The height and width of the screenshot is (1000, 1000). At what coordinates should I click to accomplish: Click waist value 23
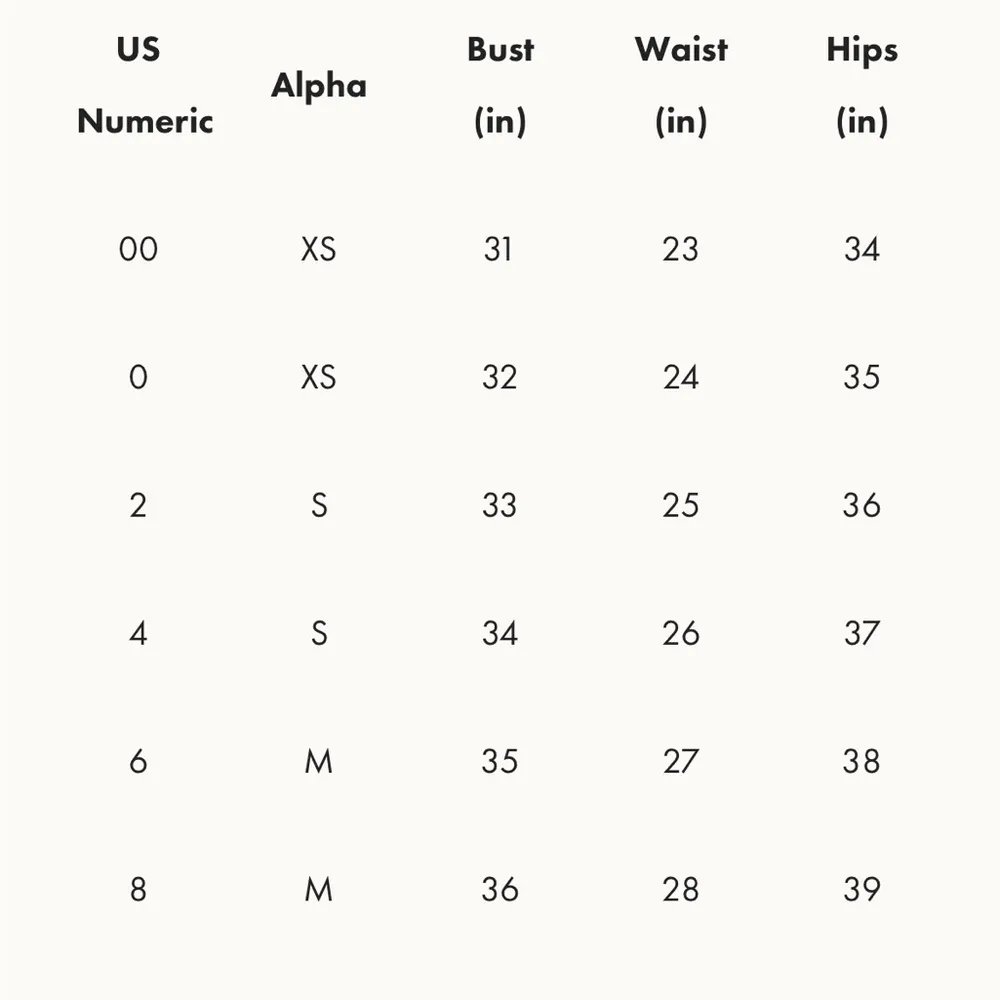(x=680, y=249)
